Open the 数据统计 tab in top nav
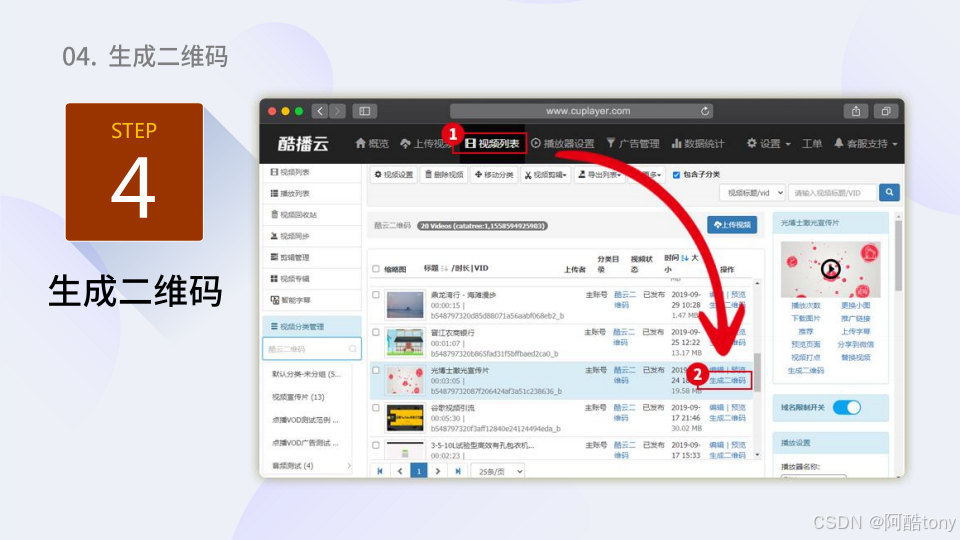960x540 pixels. [x=697, y=143]
